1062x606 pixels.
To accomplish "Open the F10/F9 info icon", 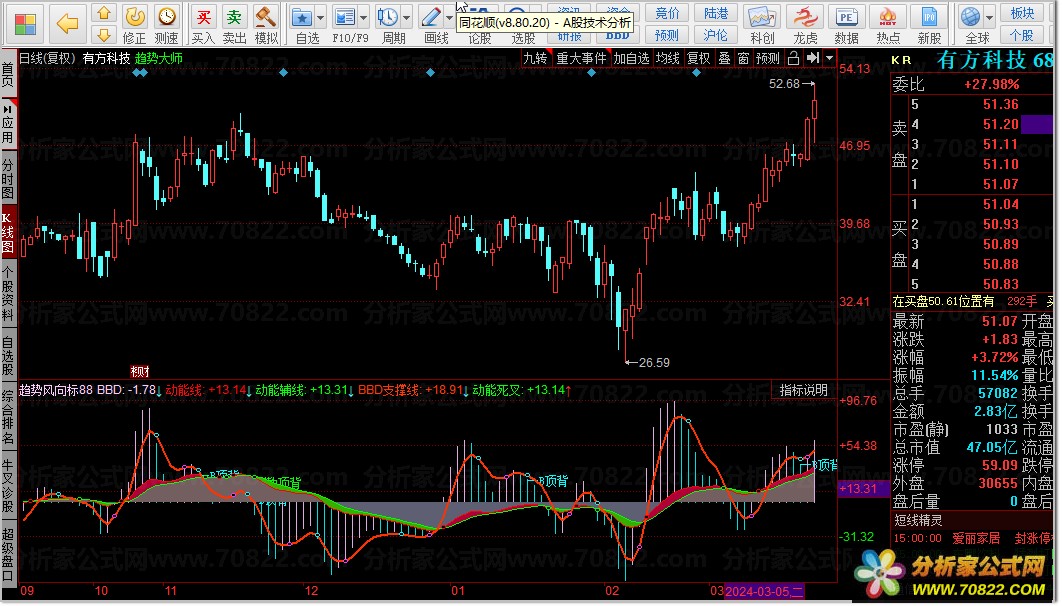I will pos(345,18).
